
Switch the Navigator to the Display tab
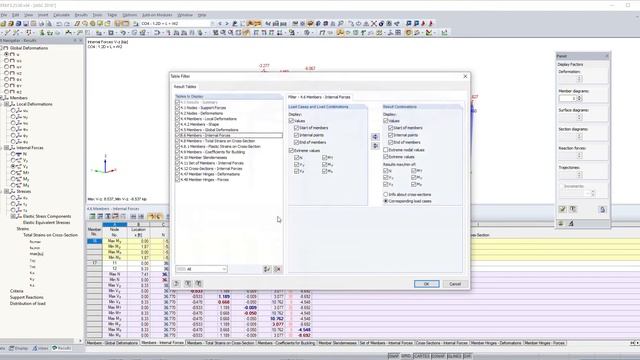18,348
